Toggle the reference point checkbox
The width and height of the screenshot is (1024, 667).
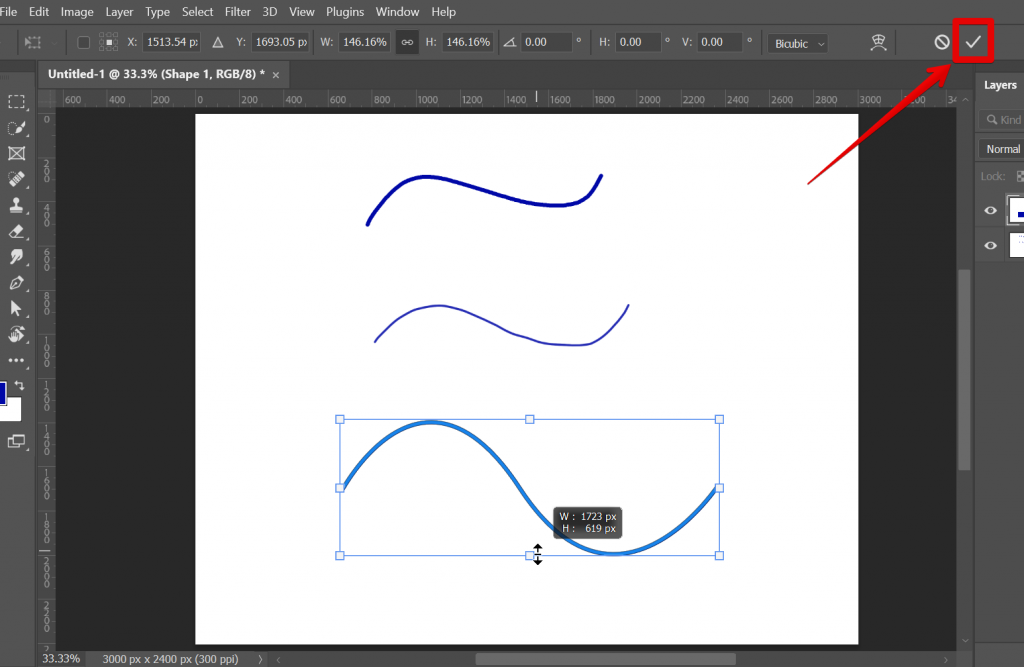[84, 42]
